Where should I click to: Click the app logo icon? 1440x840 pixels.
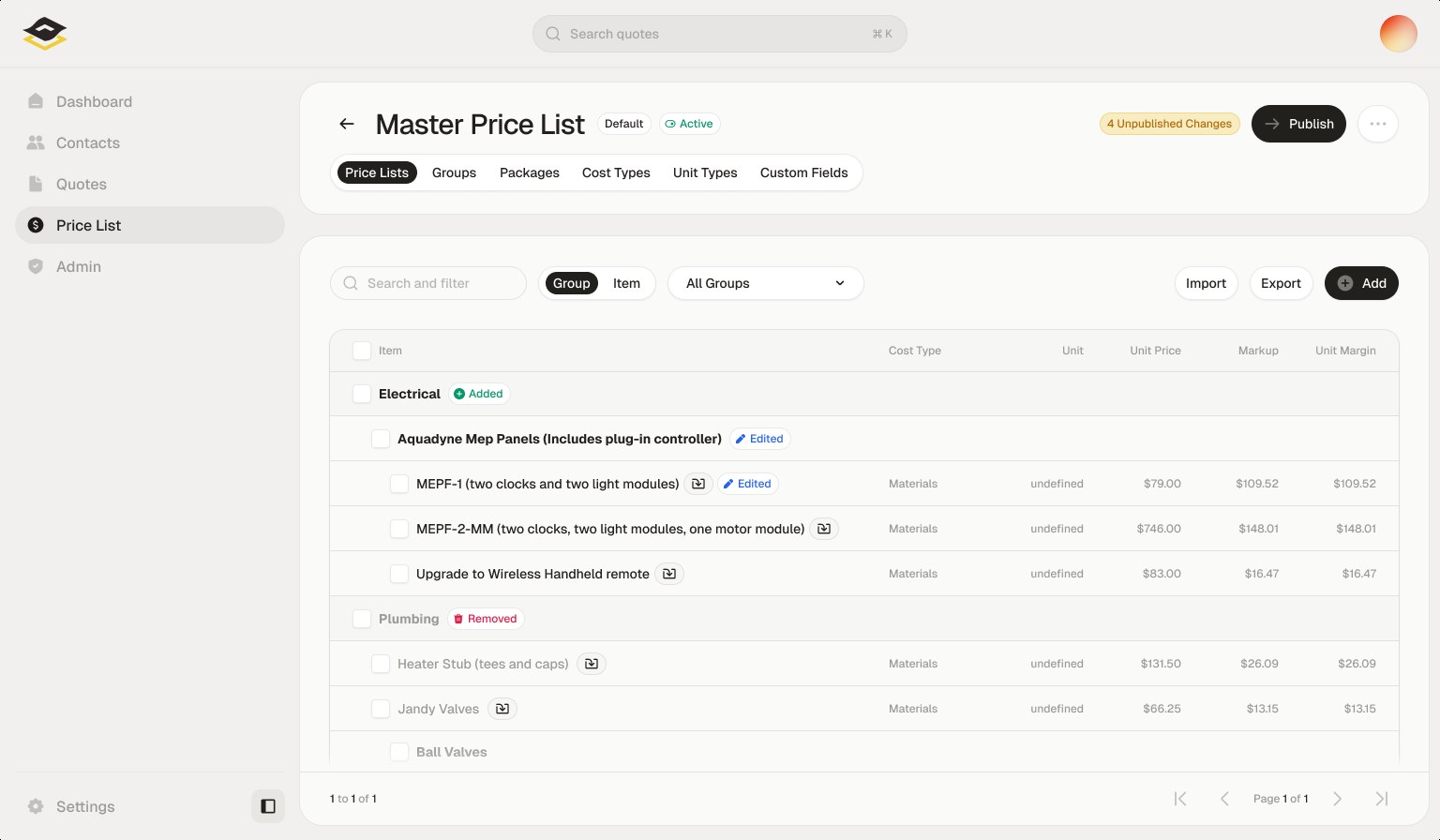pos(45,34)
